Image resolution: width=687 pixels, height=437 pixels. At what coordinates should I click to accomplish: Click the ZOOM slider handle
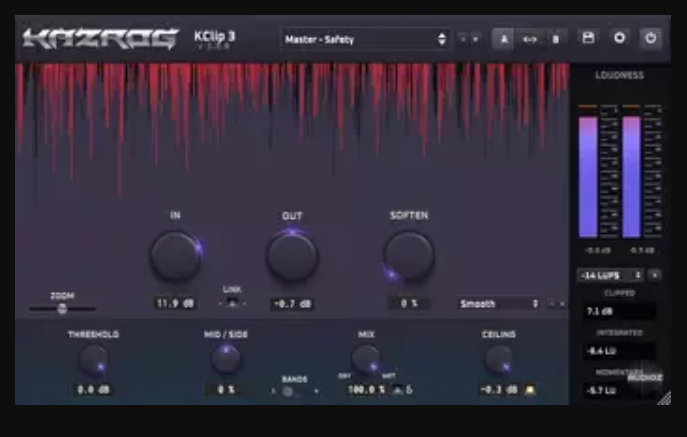pos(62,309)
